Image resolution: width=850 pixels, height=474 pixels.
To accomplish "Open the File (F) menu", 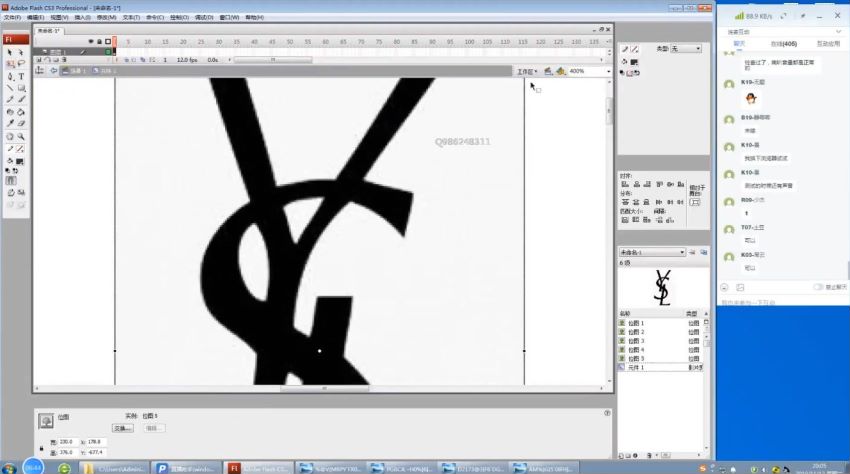I will coord(12,17).
